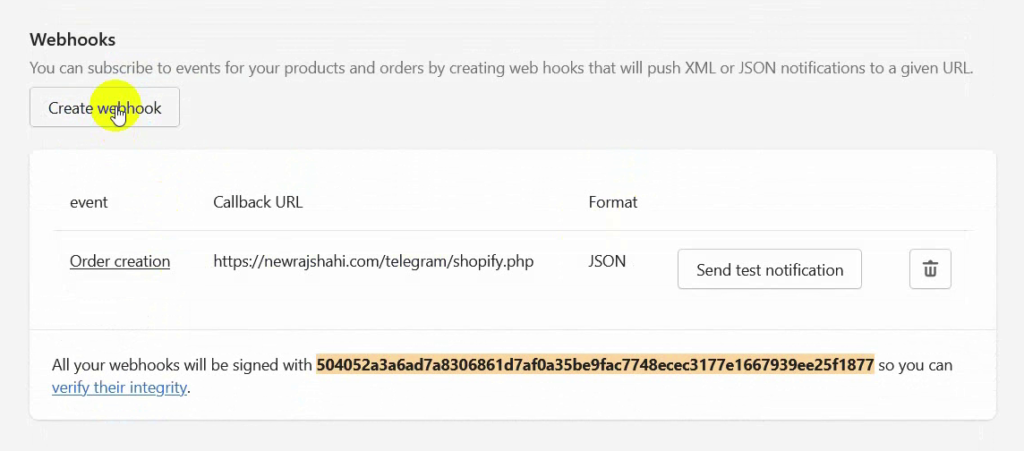Click the newrajshahi.com callback URL text
Screen dimensions: 1024x451
click(x=374, y=262)
